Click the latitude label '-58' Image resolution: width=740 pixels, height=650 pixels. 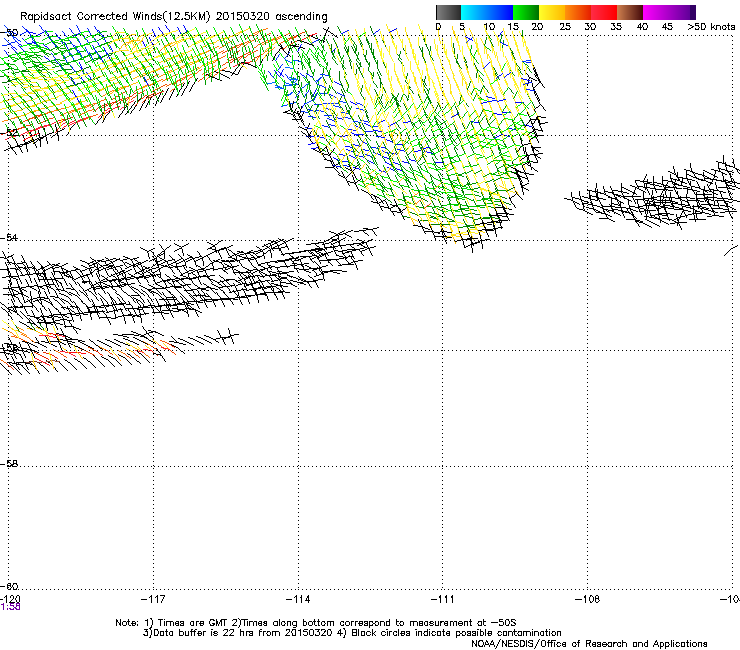click(9, 464)
